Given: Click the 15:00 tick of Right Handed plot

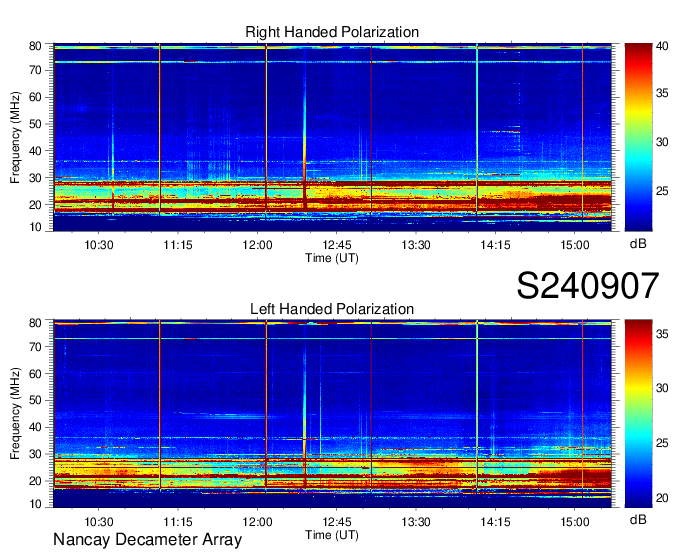Looking at the screenshot, I should [x=575, y=245].
